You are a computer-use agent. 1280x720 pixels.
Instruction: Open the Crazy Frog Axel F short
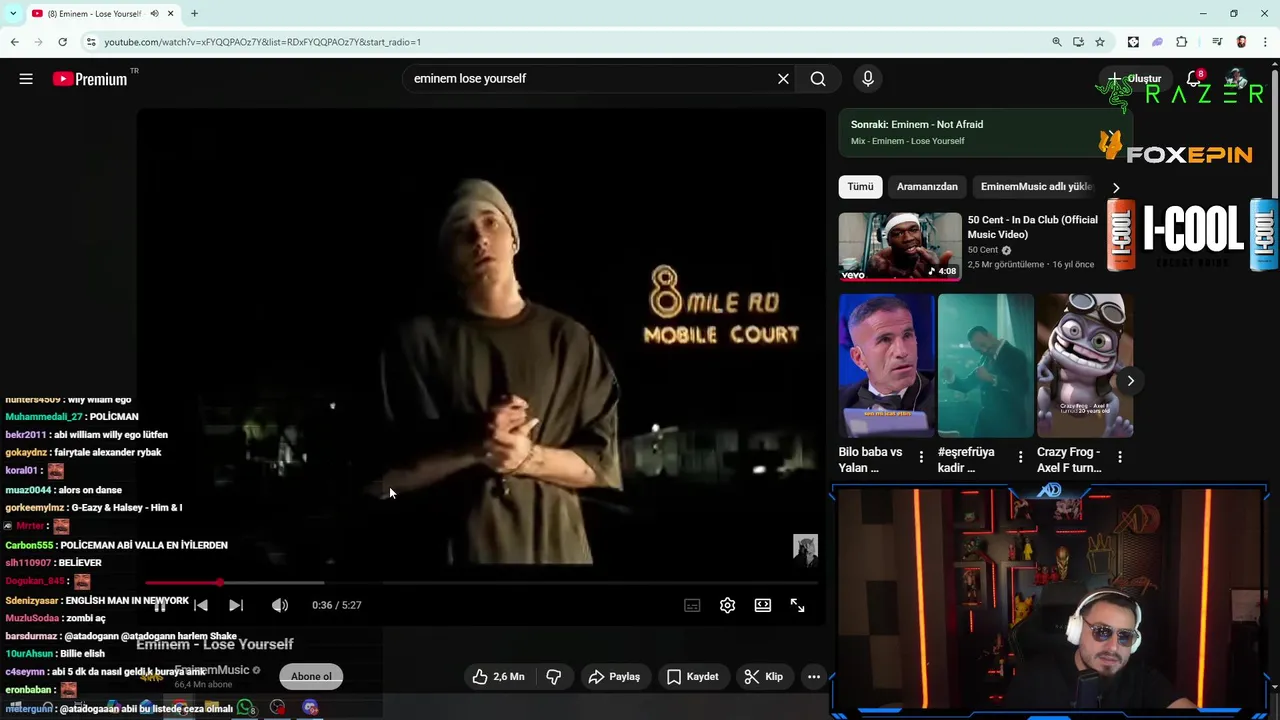coord(1085,366)
